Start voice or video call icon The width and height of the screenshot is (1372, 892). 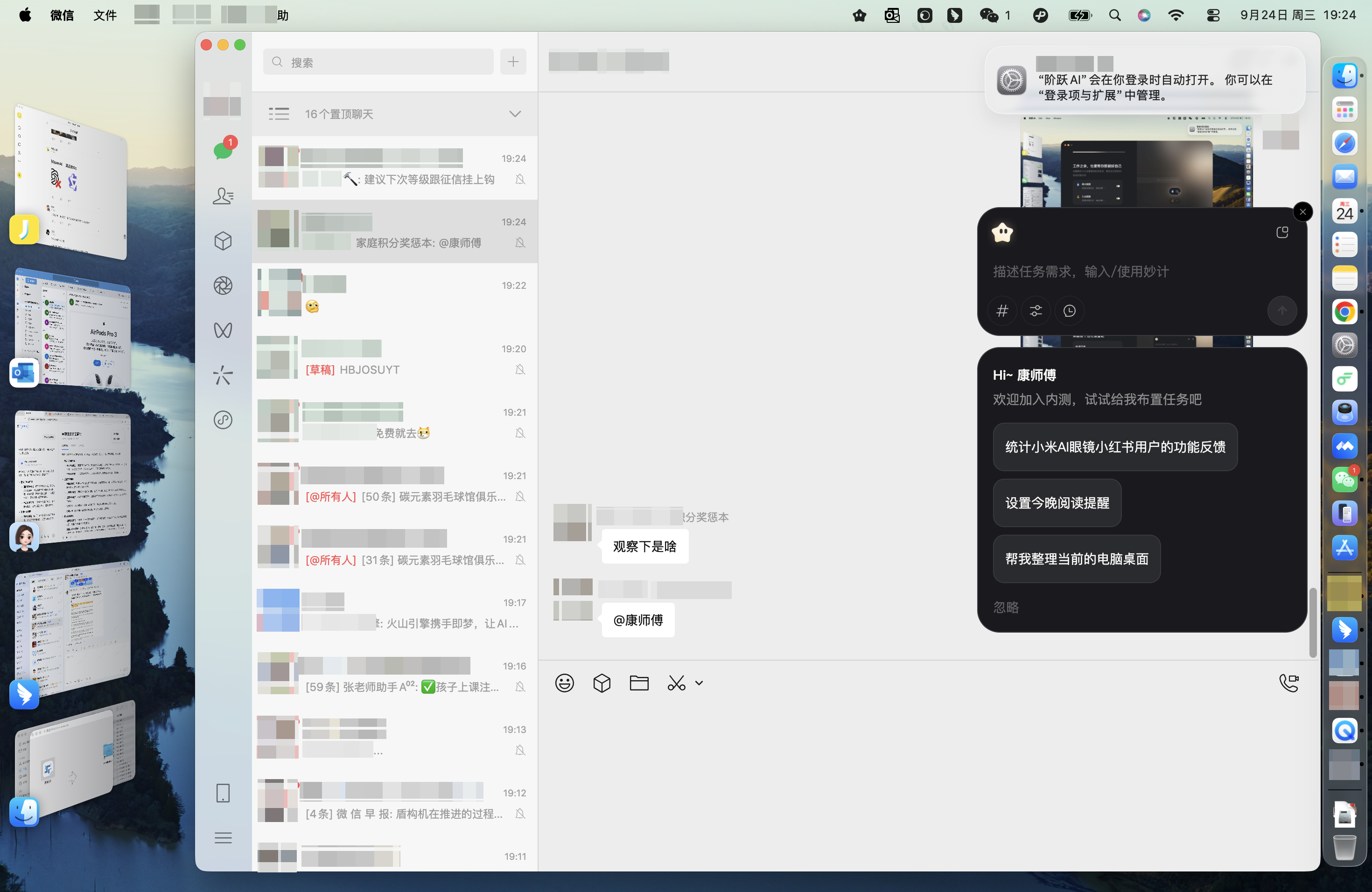1288,683
